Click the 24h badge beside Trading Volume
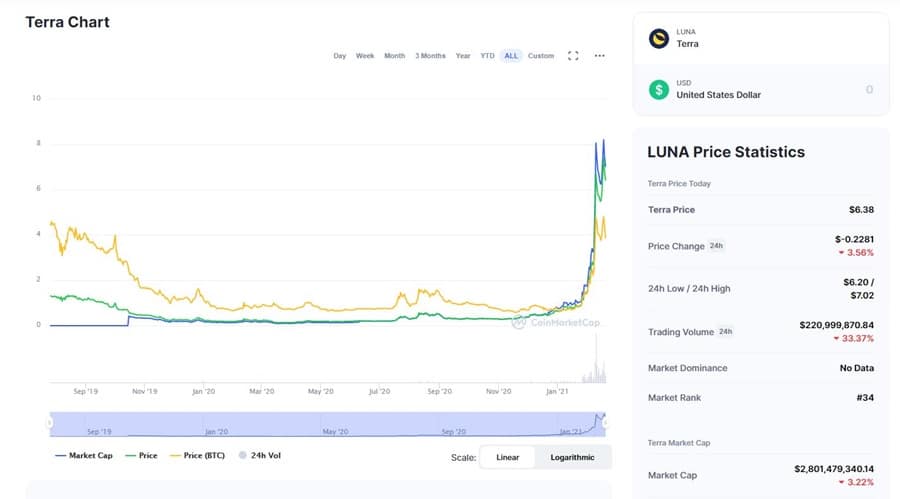The width and height of the screenshot is (900, 499). coord(726,331)
